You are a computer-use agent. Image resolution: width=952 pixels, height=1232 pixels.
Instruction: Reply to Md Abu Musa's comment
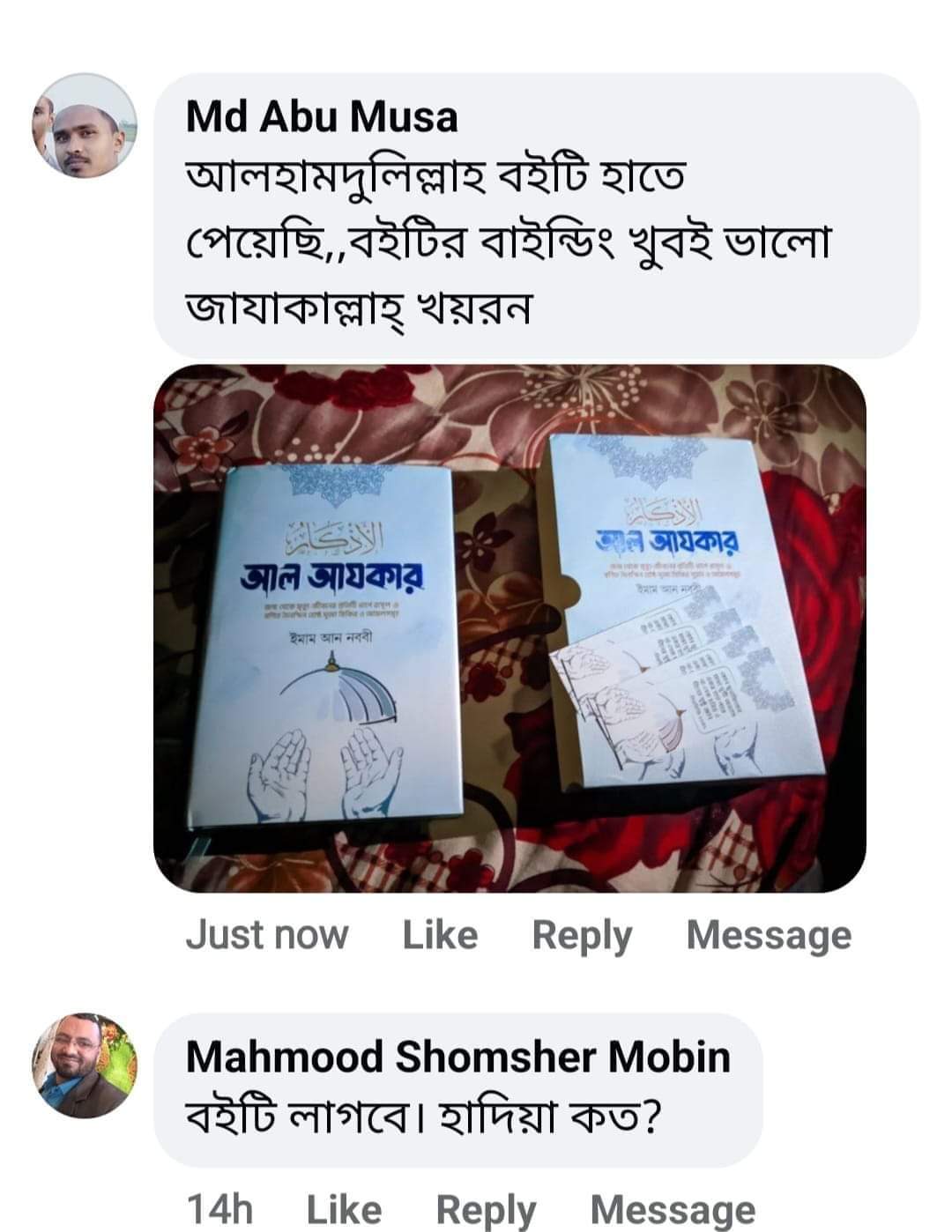point(582,936)
